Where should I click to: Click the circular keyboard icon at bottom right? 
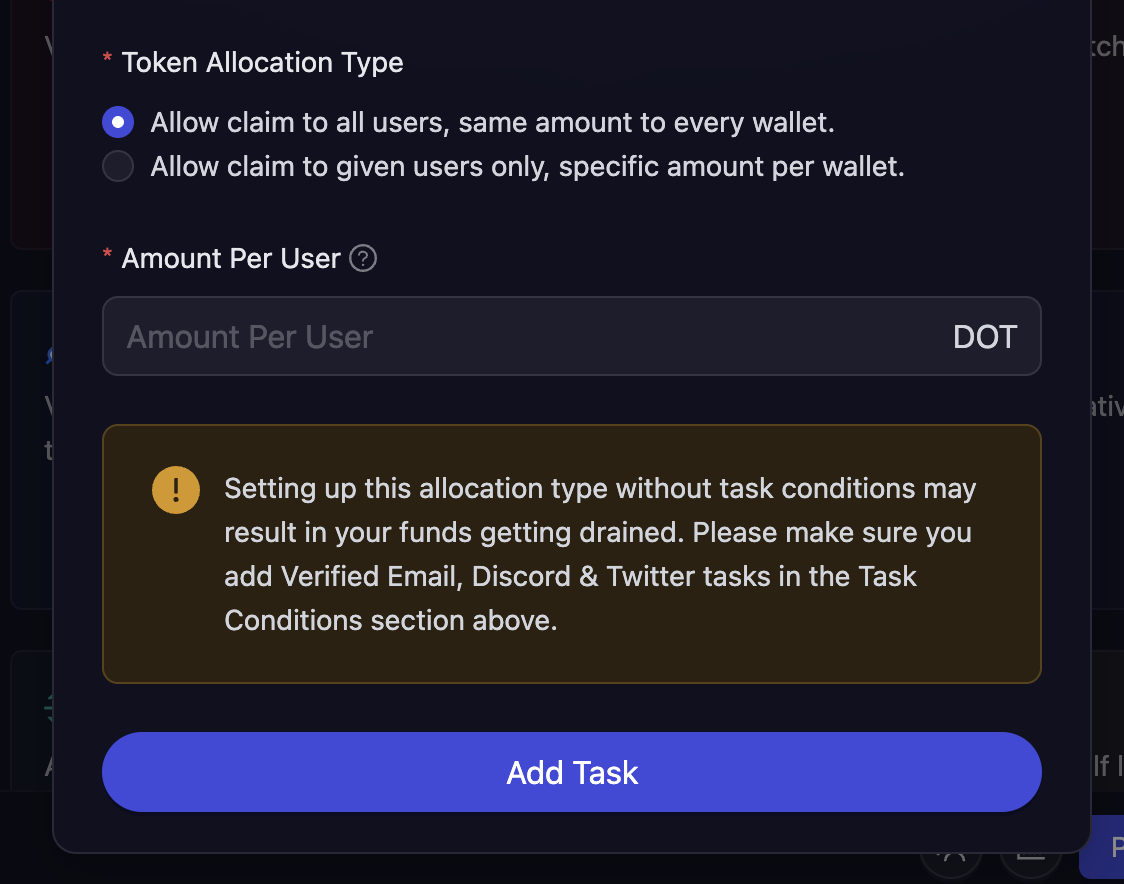tap(1031, 862)
